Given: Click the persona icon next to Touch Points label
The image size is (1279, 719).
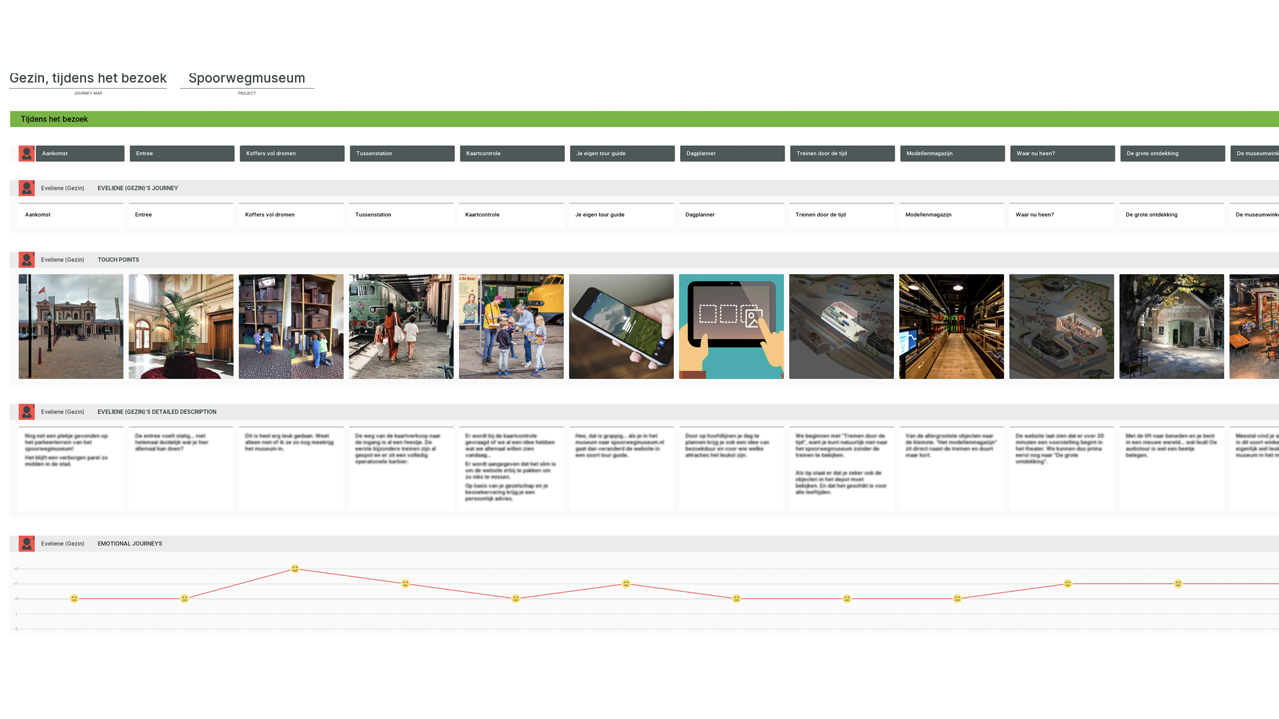Looking at the screenshot, I should coord(25,259).
